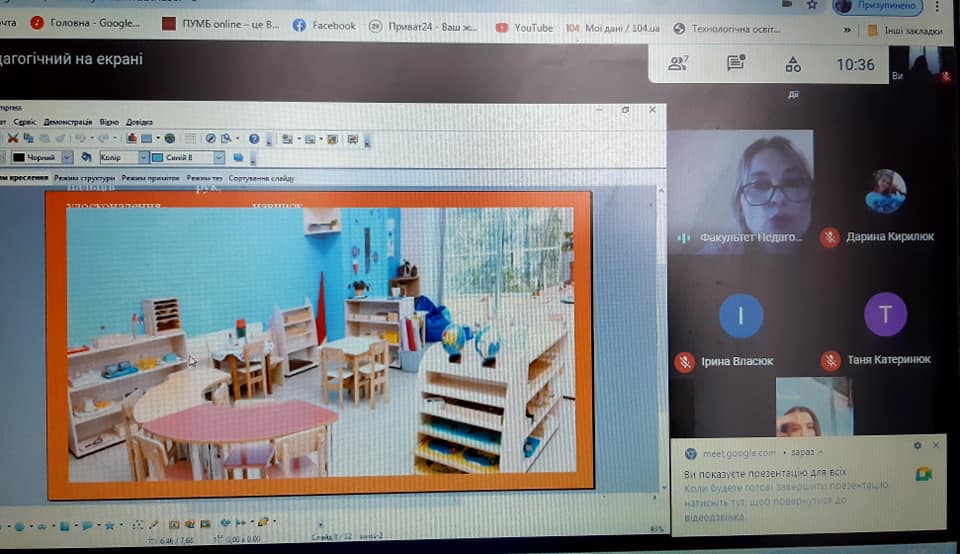Open the Інші закладки bookmarks folder
The image size is (960, 554).
pyautogui.click(x=905, y=30)
